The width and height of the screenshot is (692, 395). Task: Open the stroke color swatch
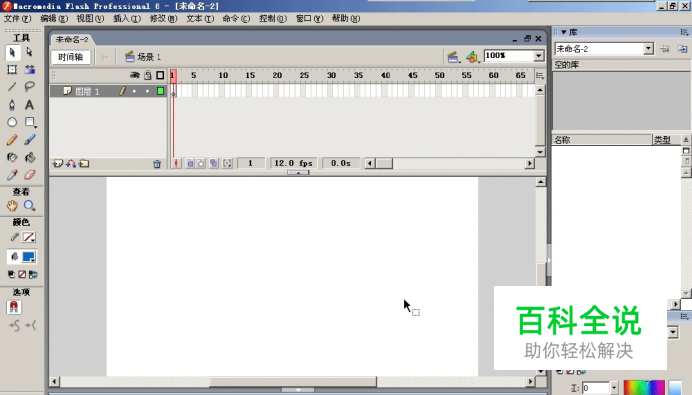(29, 237)
